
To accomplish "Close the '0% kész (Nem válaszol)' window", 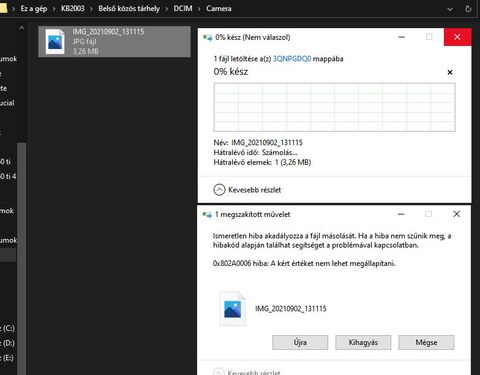I will tap(457, 37).
